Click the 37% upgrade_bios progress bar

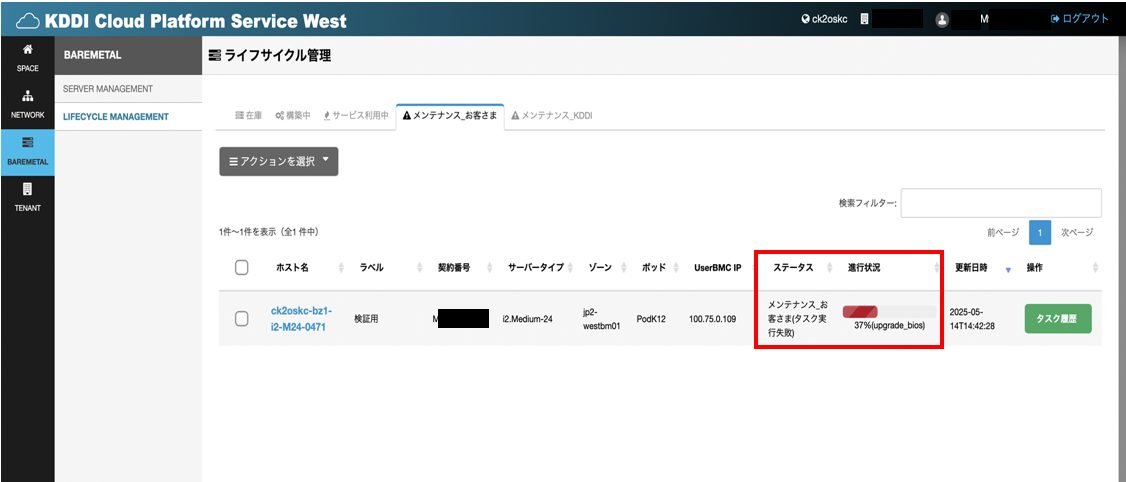(889, 311)
